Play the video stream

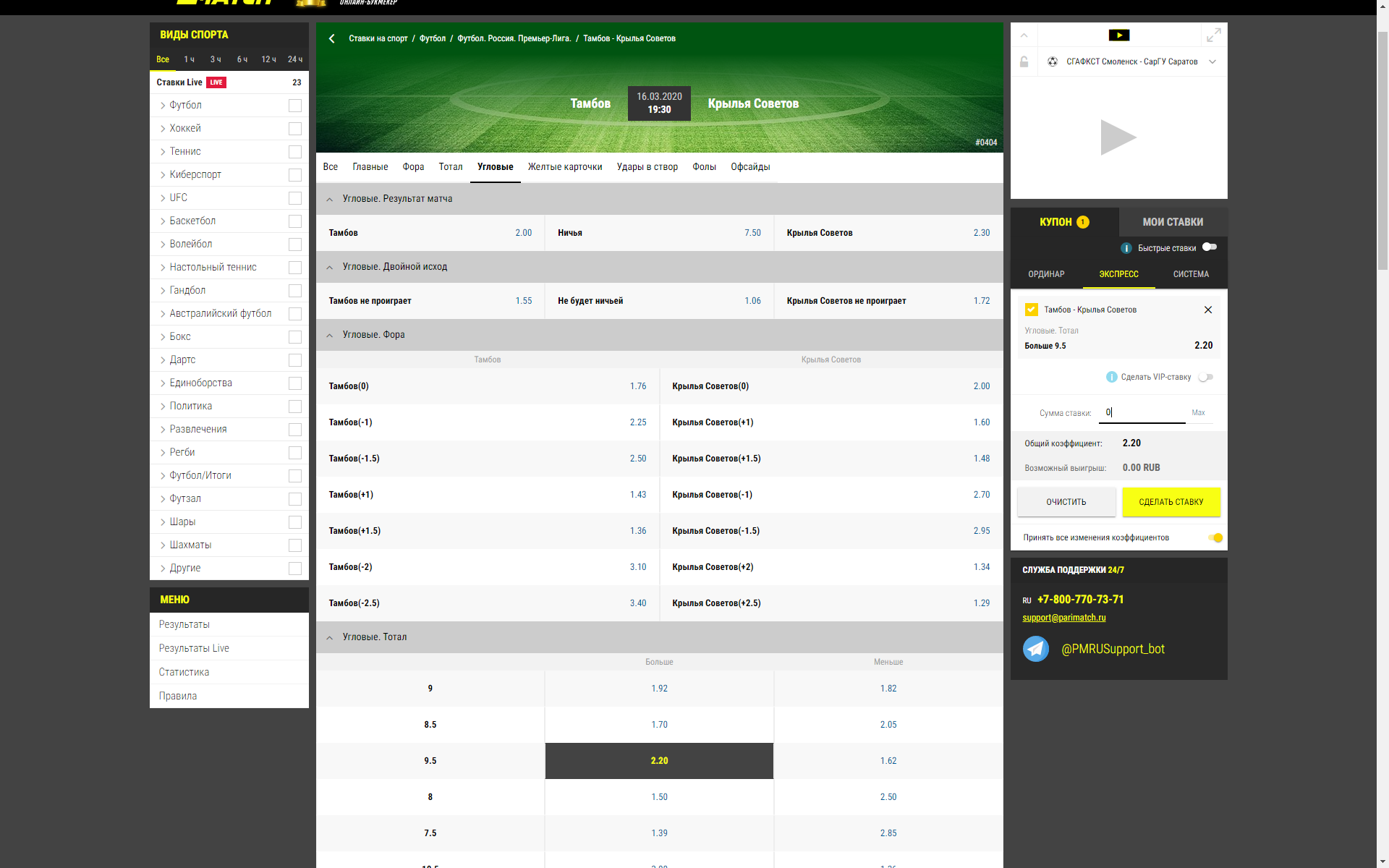click(1118, 137)
